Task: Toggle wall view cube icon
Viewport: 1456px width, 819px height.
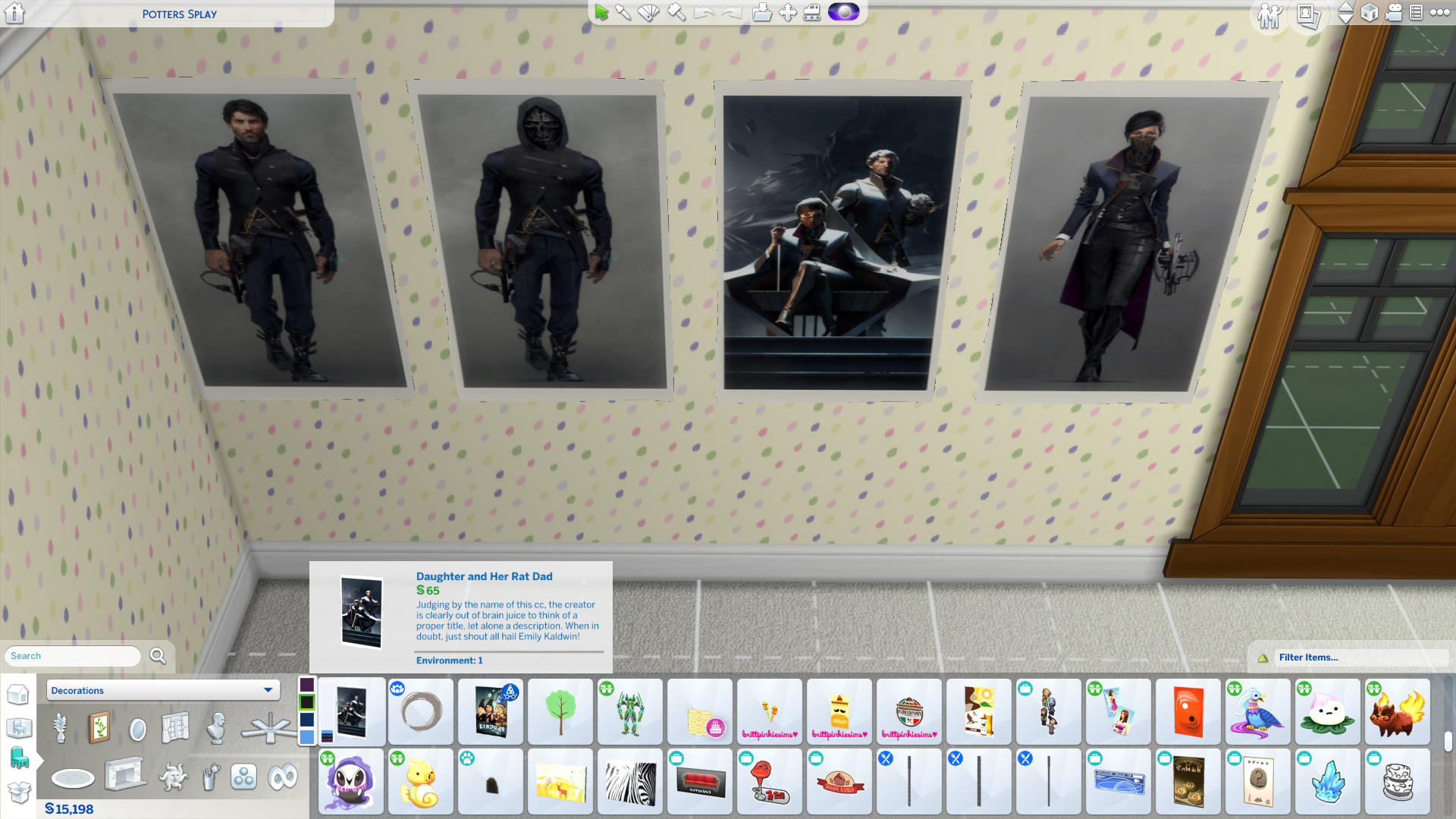Action: click(x=1370, y=12)
